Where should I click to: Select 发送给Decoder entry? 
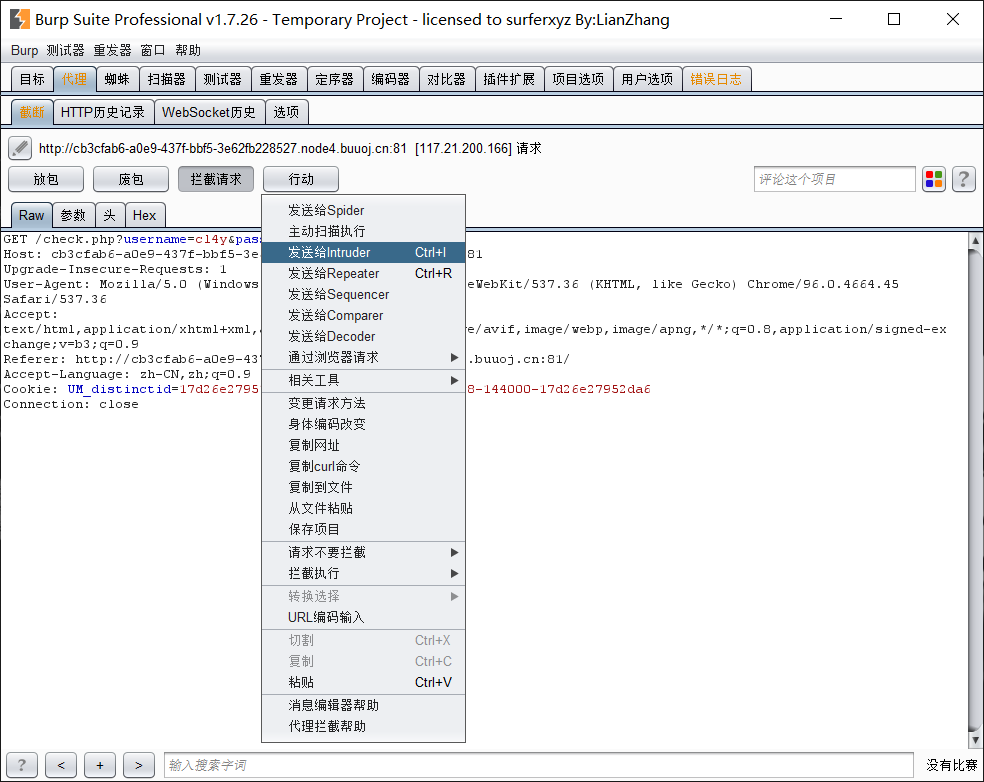coord(363,336)
